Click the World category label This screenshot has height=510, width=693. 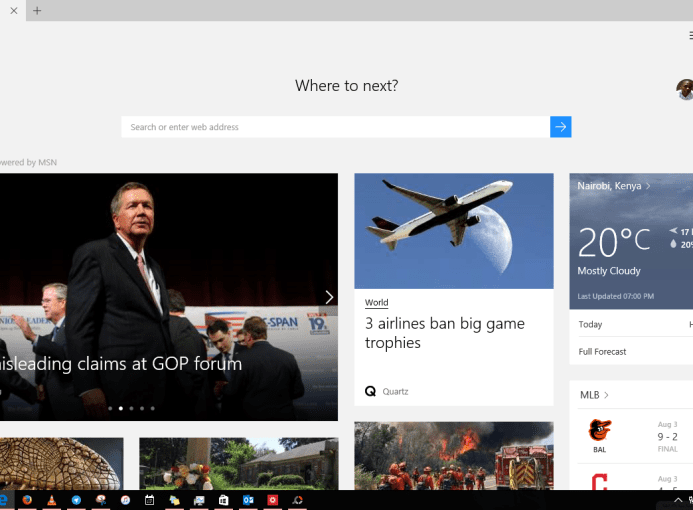tap(377, 303)
